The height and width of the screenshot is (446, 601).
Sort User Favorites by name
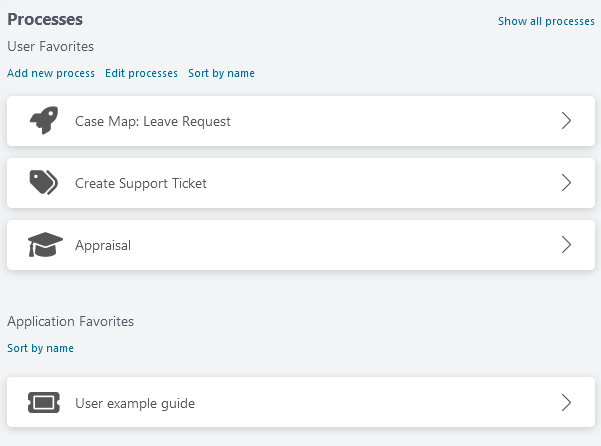point(221,73)
